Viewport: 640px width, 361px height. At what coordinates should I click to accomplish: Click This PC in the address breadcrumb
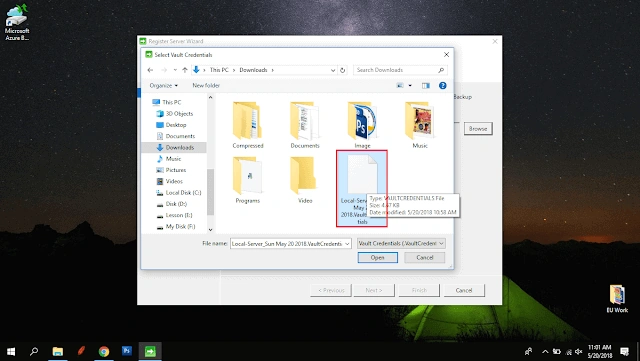[219, 70]
